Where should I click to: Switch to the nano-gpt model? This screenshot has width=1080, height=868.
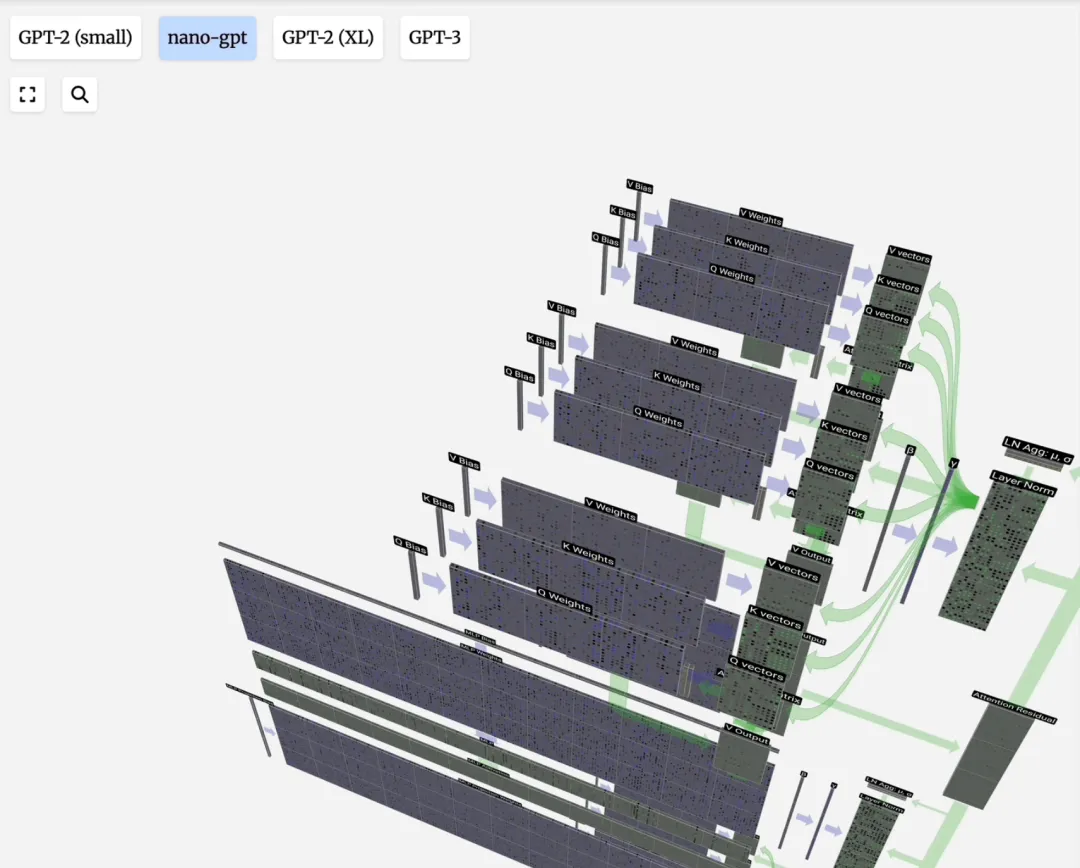(207, 38)
